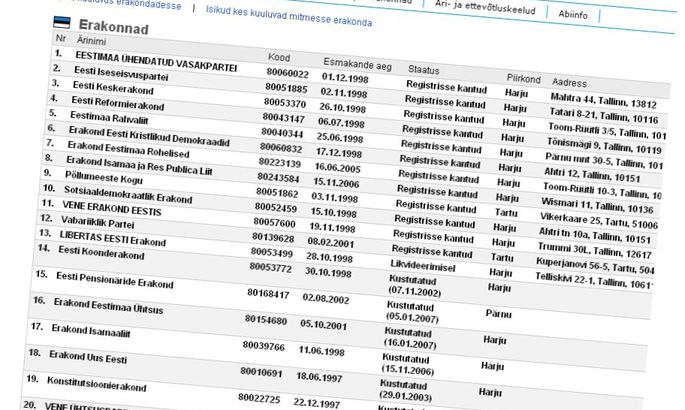Select Eesti Pensionäride Erakond party name

114,279
